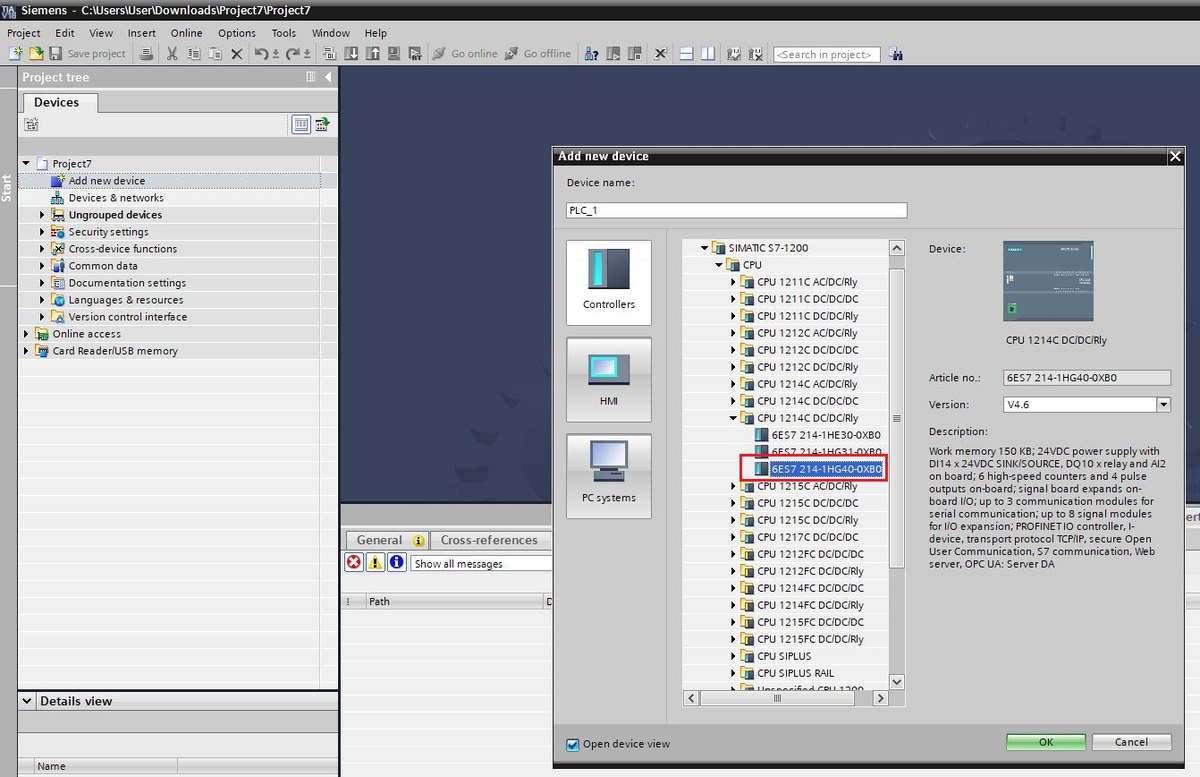This screenshot has width=1200, height=777.
Task: Open the Version V4.6 dropdown
Action: click(x=1163, y=405)
